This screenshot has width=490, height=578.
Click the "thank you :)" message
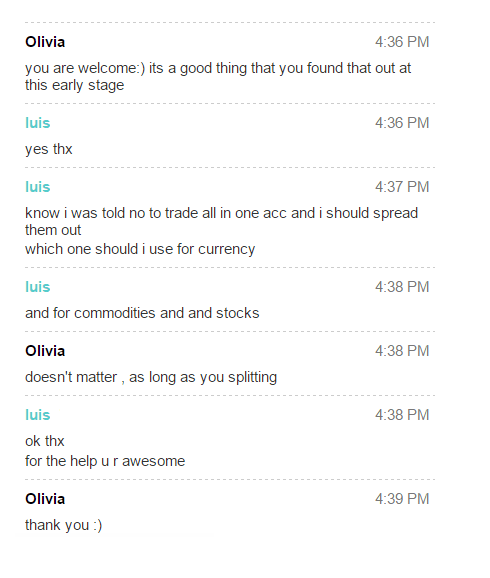[x=63, y=525]
